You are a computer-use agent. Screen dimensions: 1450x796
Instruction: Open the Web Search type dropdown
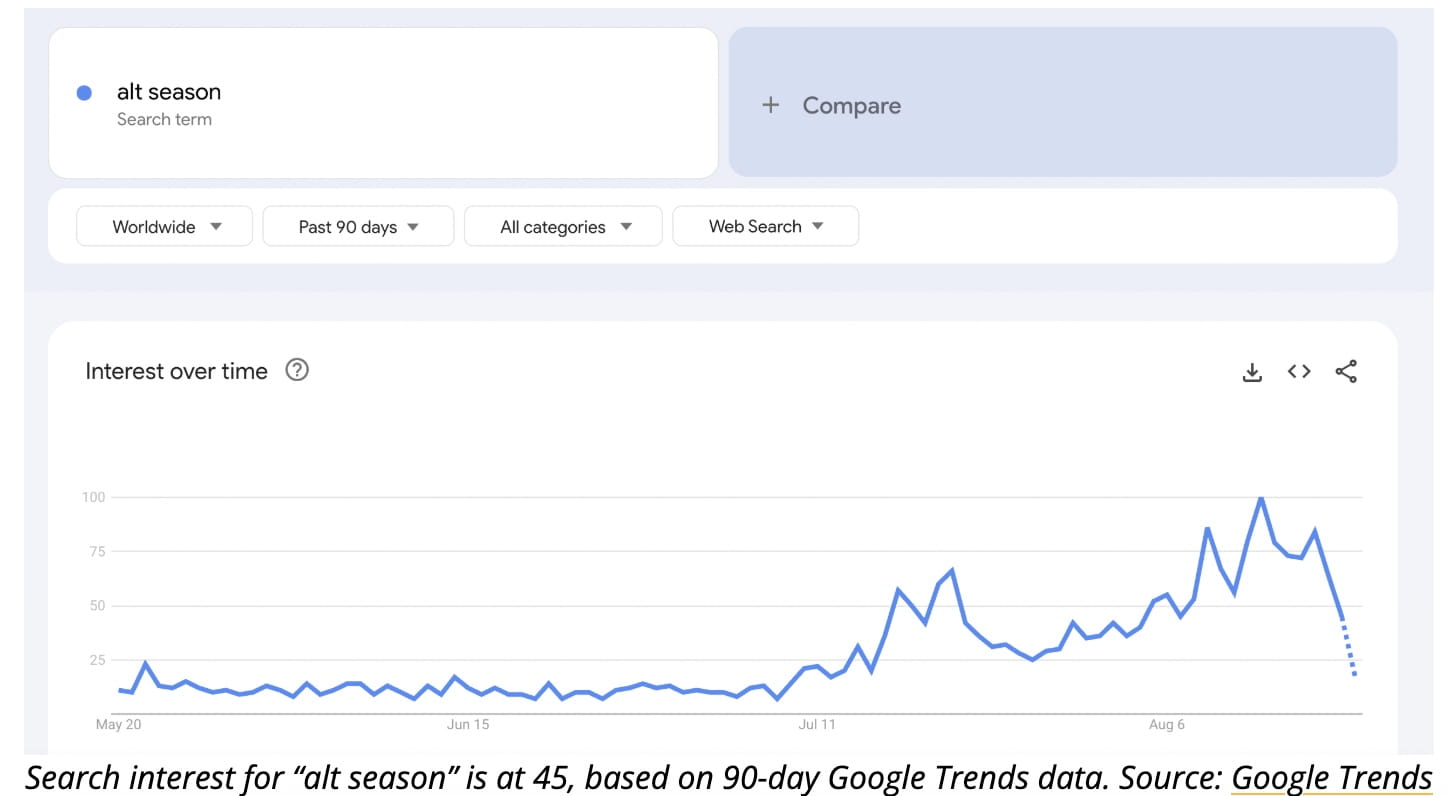coord(765,226)
